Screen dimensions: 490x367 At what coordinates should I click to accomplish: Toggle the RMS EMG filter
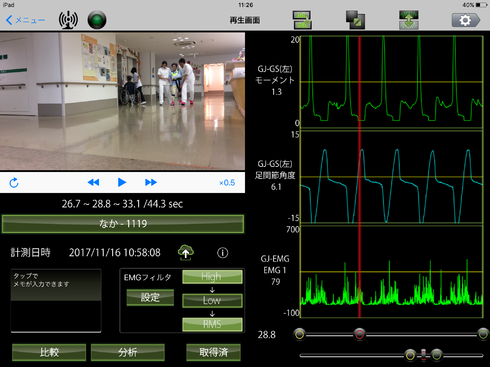[212, 324]
